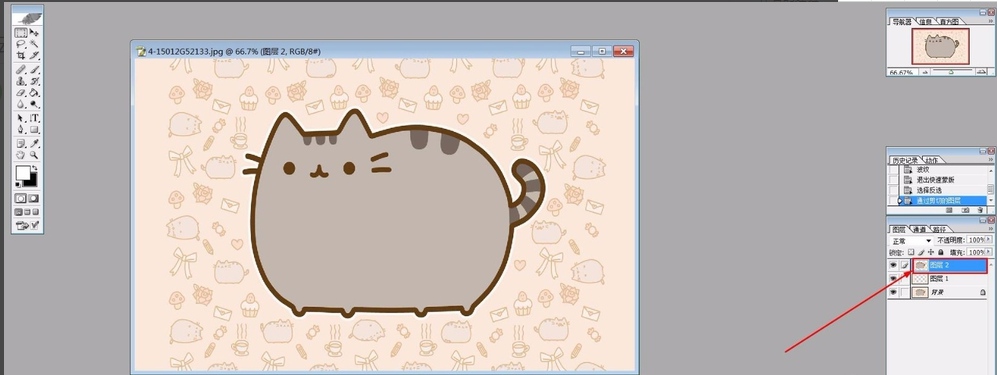Switch to the 通道 channels tab
Image resolution: width=997 pixels, height=375 pixels.
click(x=919, y=229)
